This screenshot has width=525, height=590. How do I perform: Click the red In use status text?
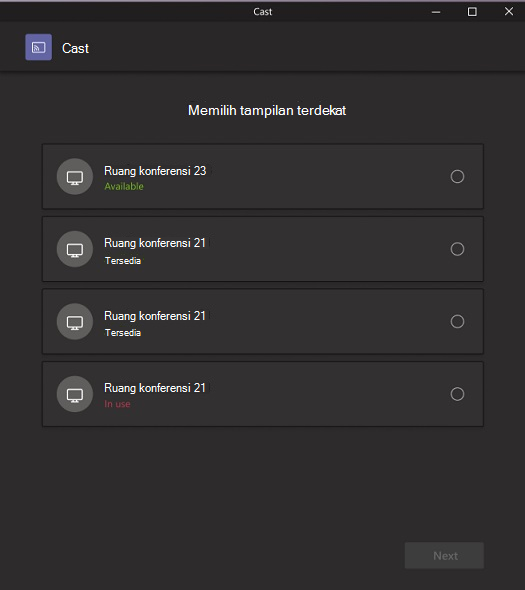117,404
